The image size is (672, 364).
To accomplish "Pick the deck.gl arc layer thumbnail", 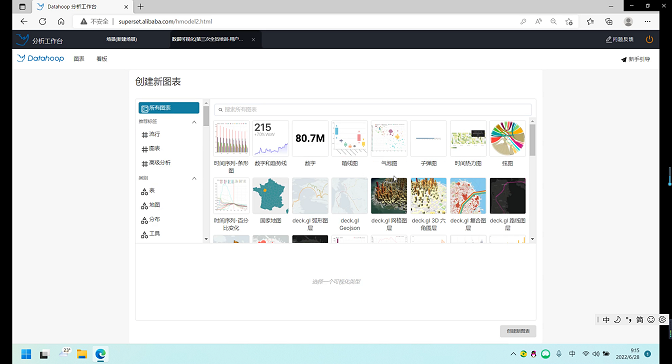I will [x=310, y=196].
